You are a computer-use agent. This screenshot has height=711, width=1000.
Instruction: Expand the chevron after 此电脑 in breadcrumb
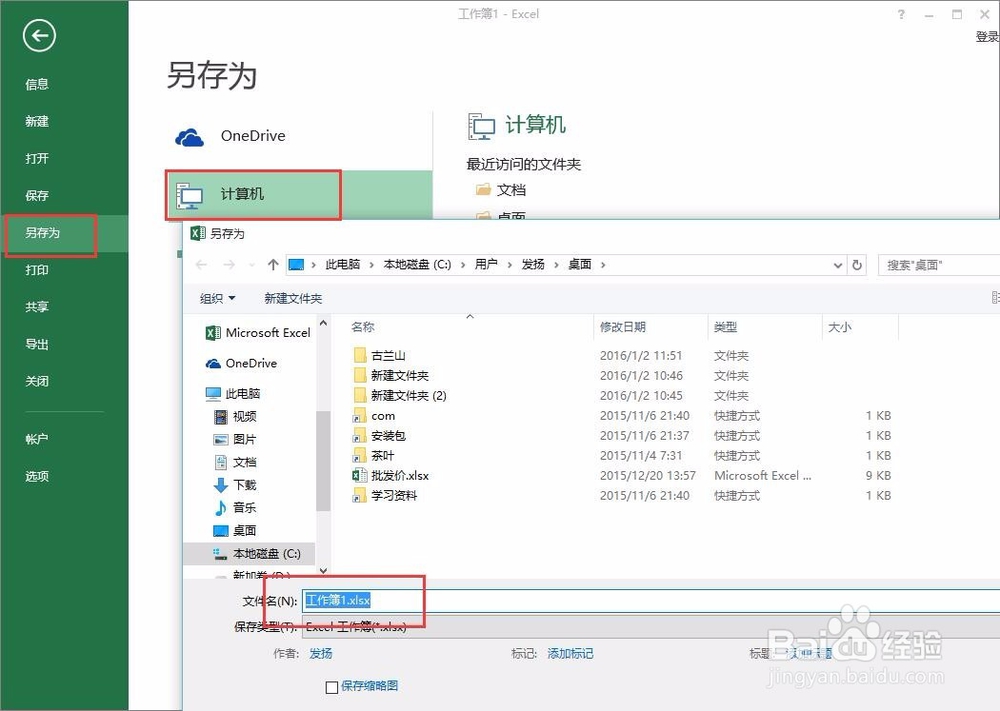point(371,265)
